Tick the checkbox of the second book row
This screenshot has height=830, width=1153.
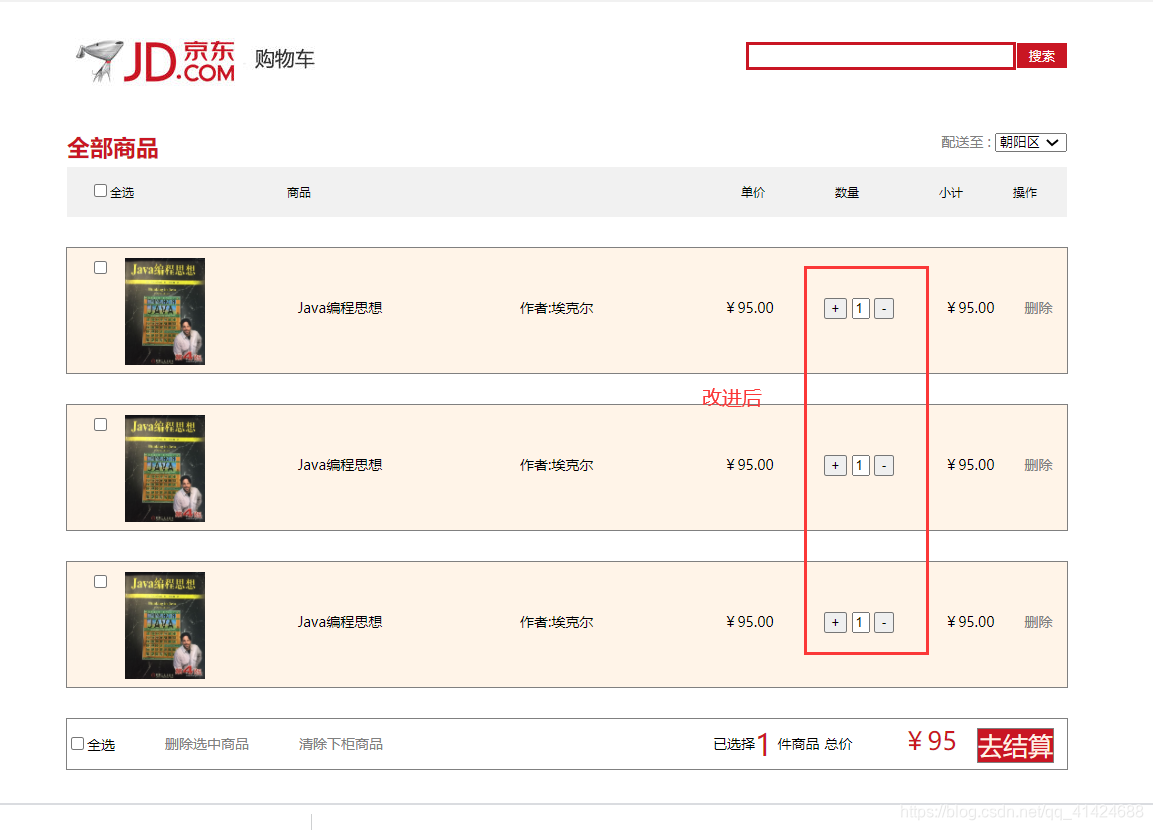pos(101,425)
